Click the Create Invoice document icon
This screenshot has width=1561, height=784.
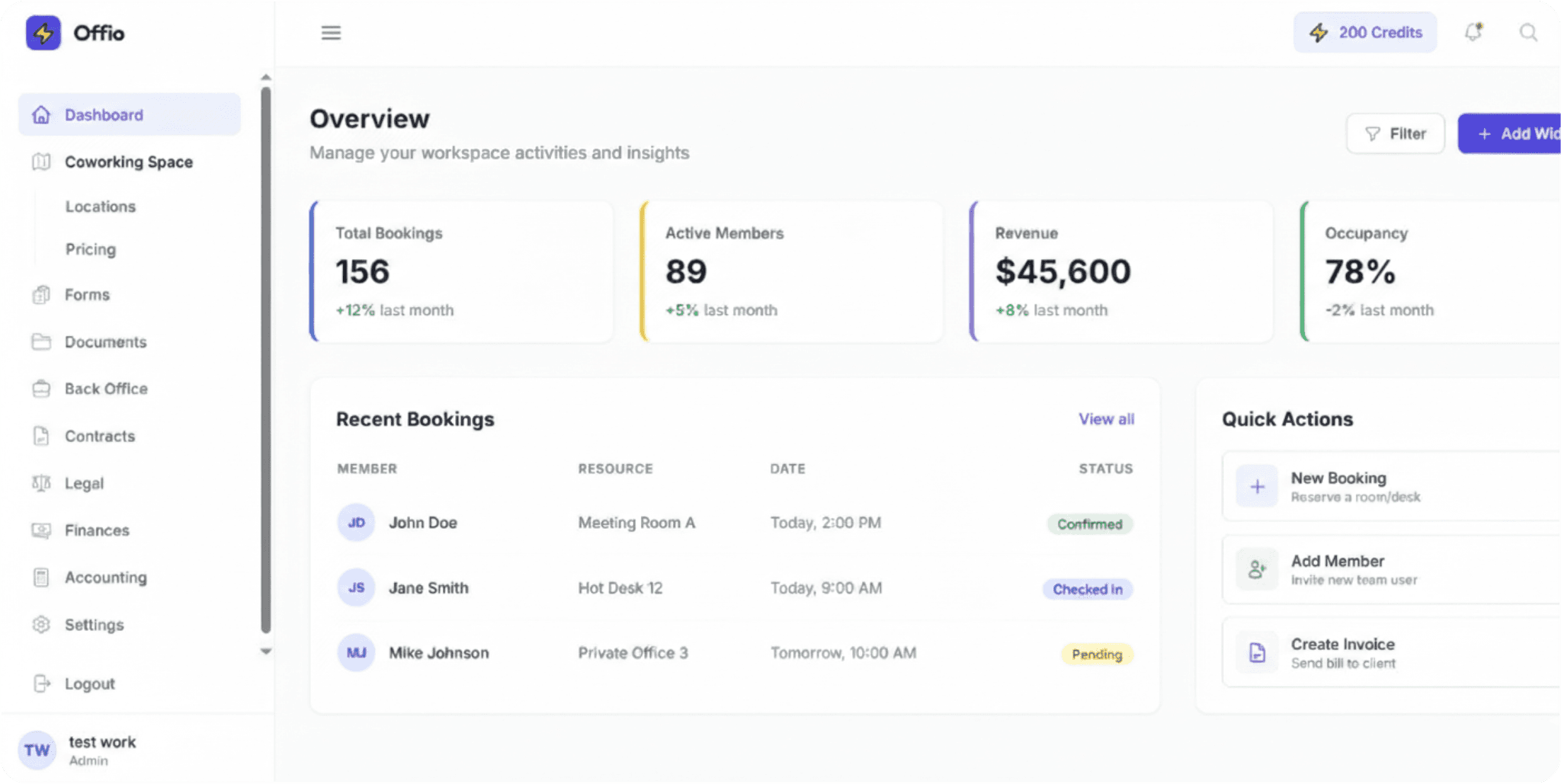1256,651
